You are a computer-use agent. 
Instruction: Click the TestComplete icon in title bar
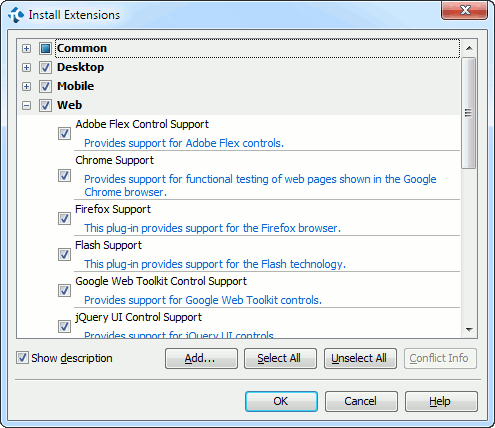[16, 15]
